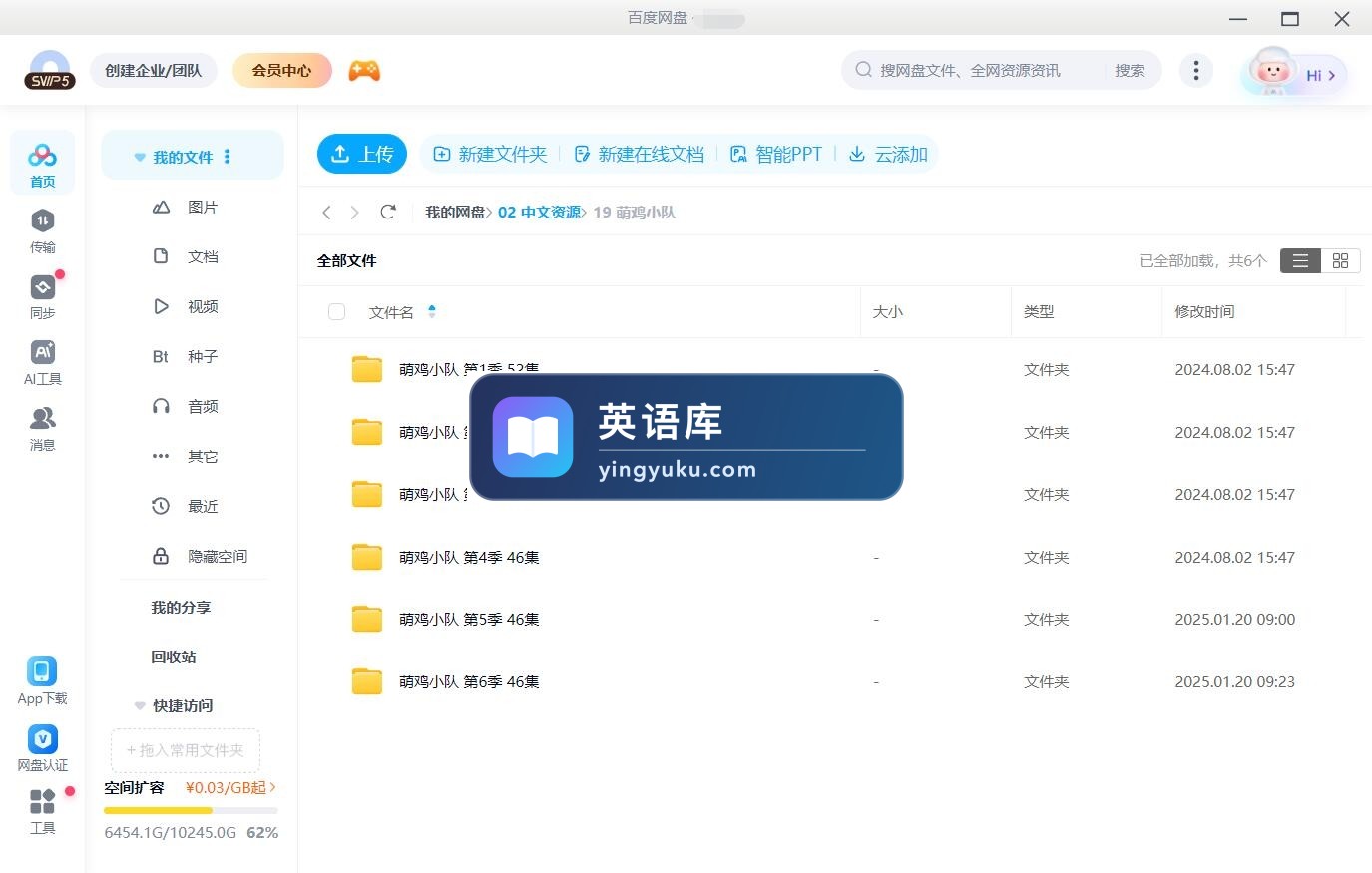Image resolution: width=1372 pixels, height=873 pixels.
Task: Click 空间扩容 price link
Action: (230, 787)
